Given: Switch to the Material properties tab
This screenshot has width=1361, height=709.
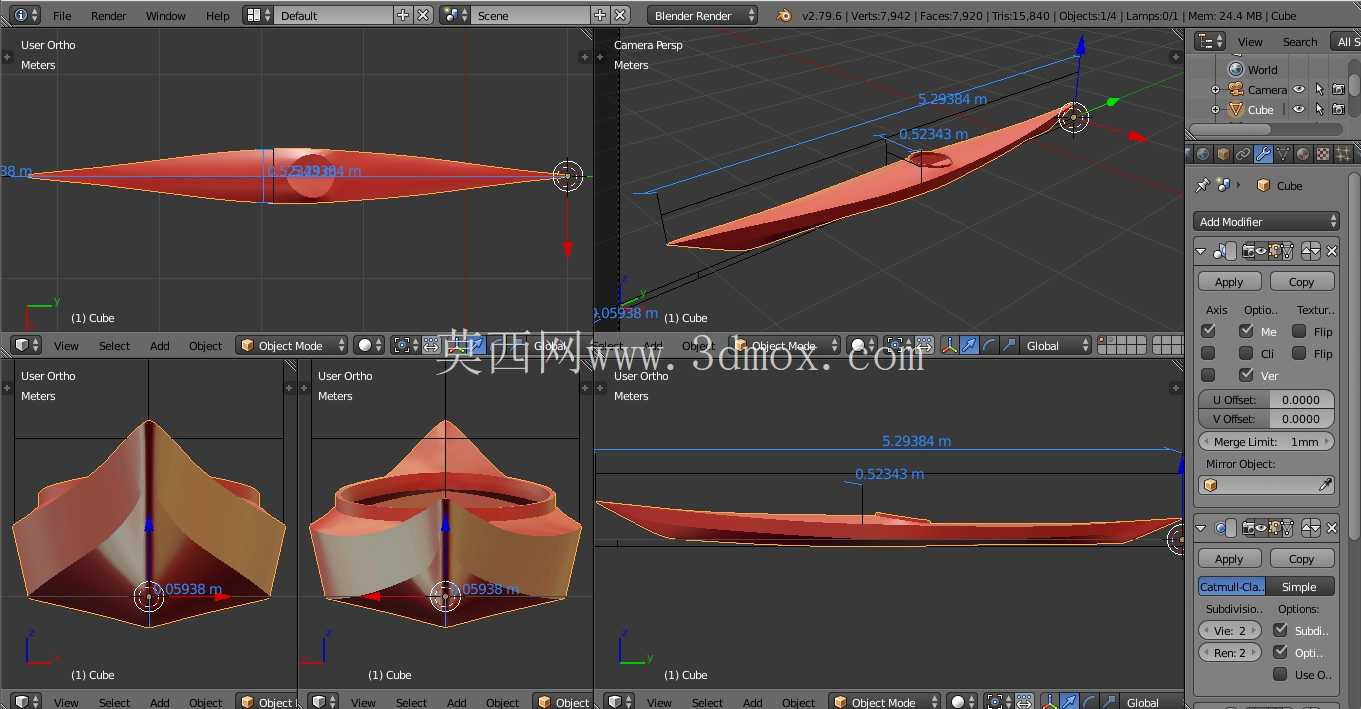Looking at the screenshot, I should (1303, 154).
